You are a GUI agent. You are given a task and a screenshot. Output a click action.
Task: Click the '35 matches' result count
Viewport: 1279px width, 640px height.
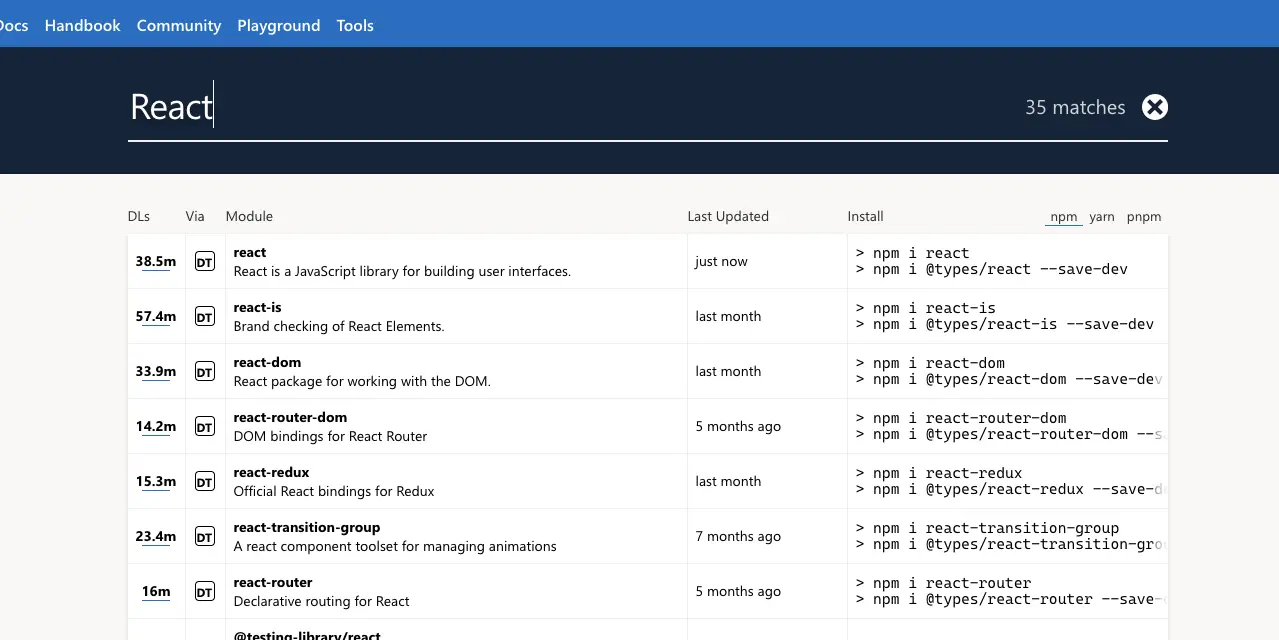(1075, 107)
